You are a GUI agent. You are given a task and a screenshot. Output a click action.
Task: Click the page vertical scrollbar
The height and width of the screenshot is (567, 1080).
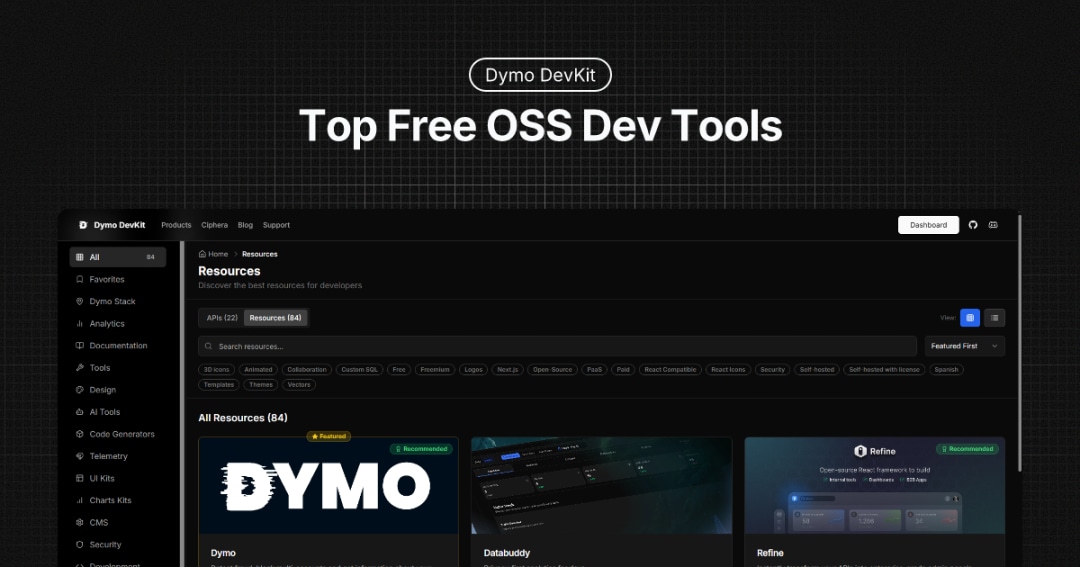pos(1019,344)
